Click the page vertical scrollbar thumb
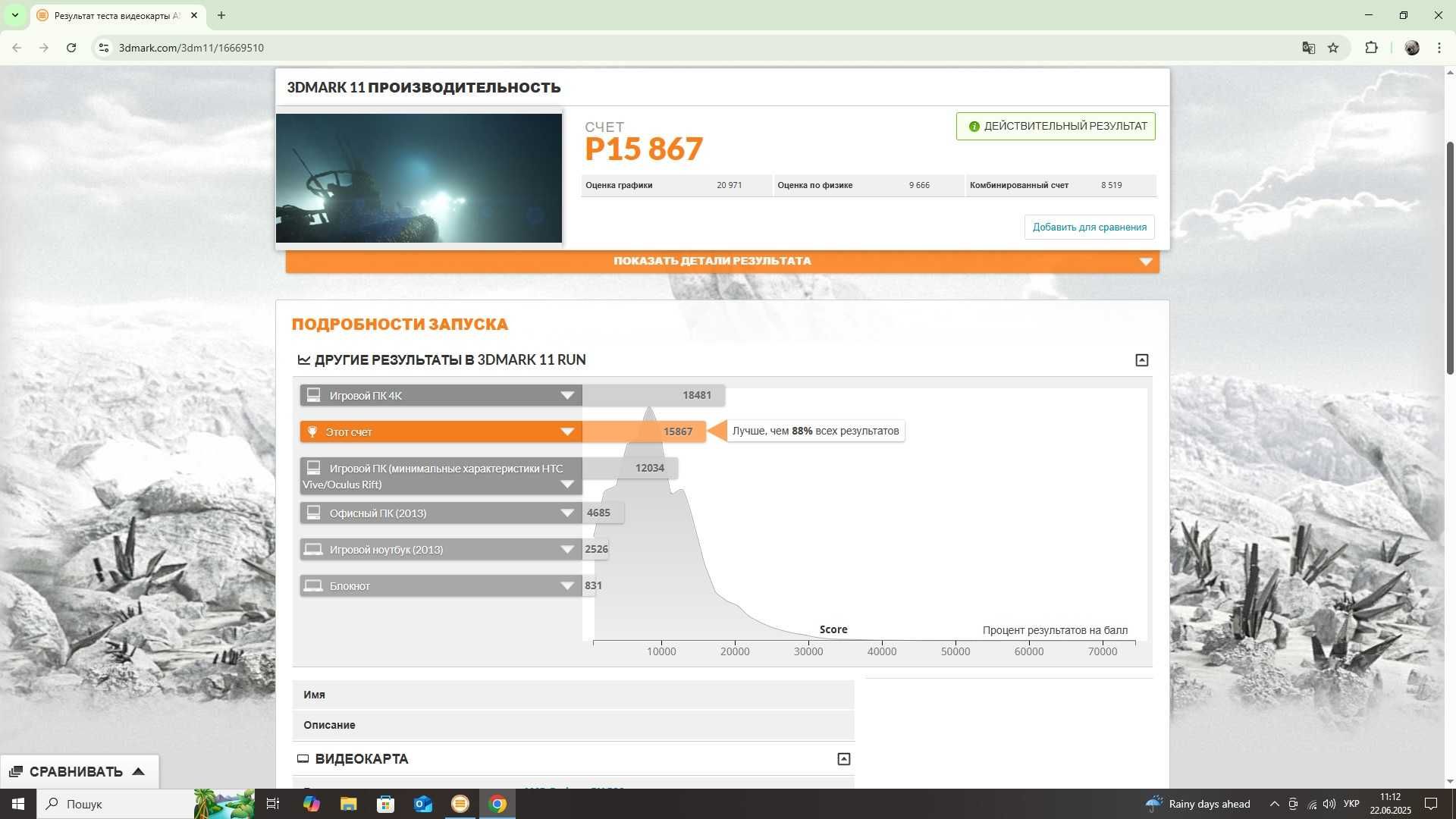Viewport: 1456px width, 819px height. 1450,258
